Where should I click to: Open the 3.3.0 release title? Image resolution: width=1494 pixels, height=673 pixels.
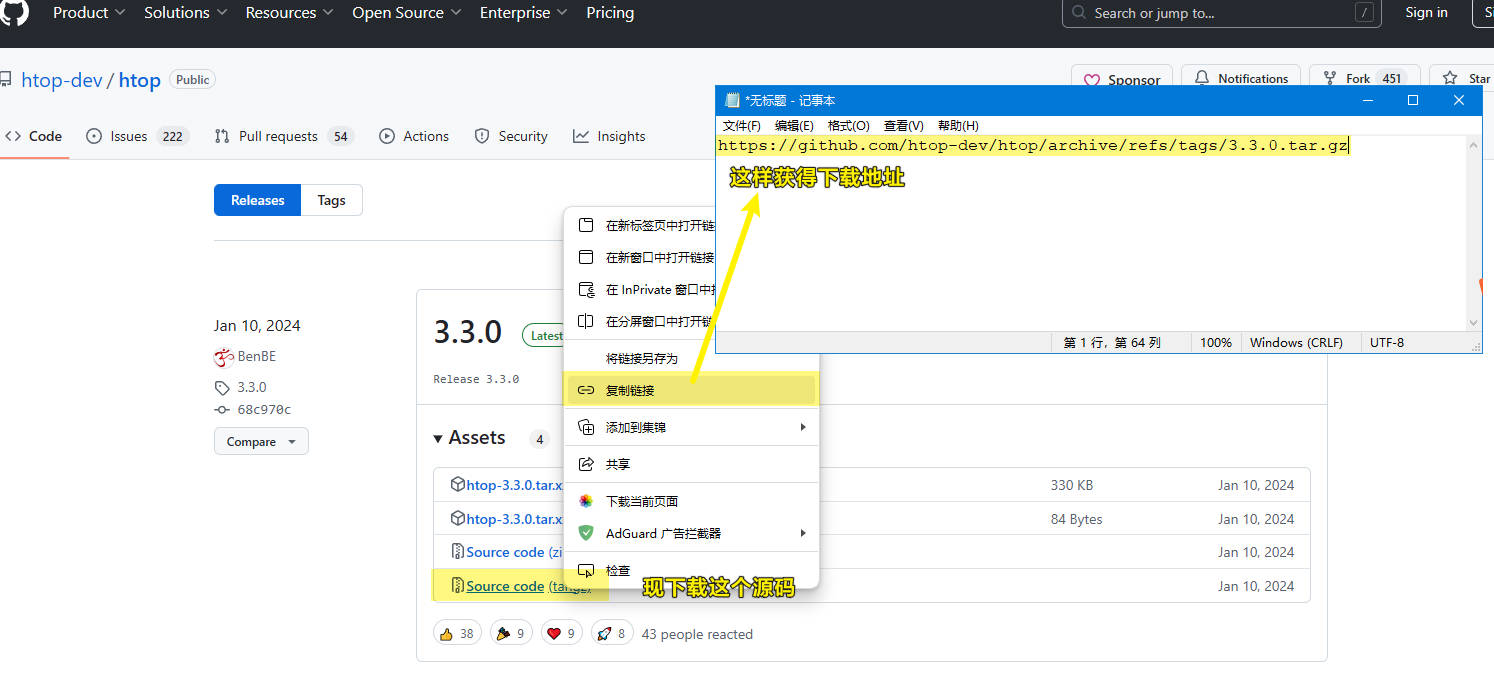point(468,332)
